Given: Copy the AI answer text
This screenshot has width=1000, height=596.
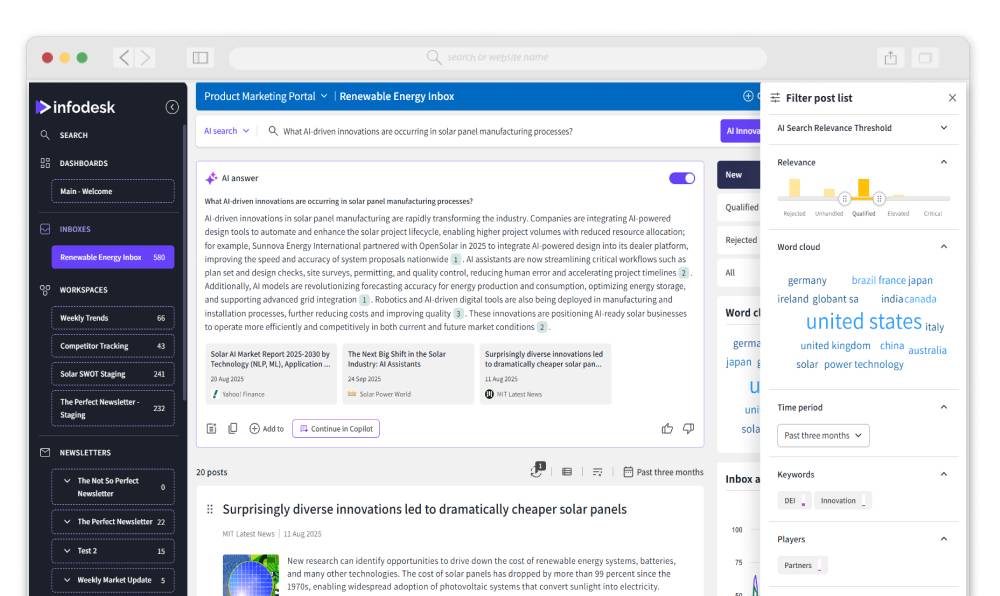Looking at the screenshot, I should coord(233,428).
